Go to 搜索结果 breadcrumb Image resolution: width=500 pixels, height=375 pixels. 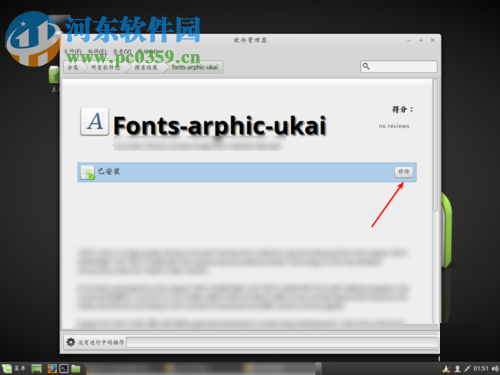tap(146, 67)
